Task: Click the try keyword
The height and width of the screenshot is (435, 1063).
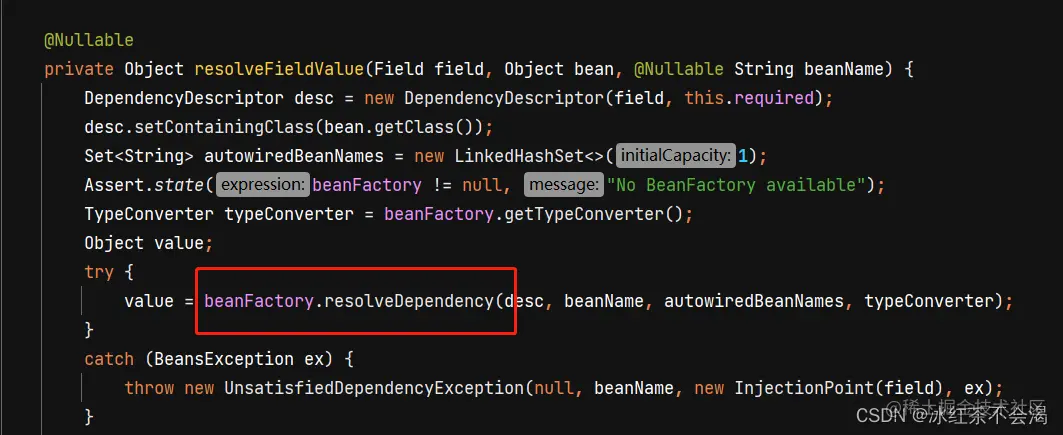Action: pos(99,272)
